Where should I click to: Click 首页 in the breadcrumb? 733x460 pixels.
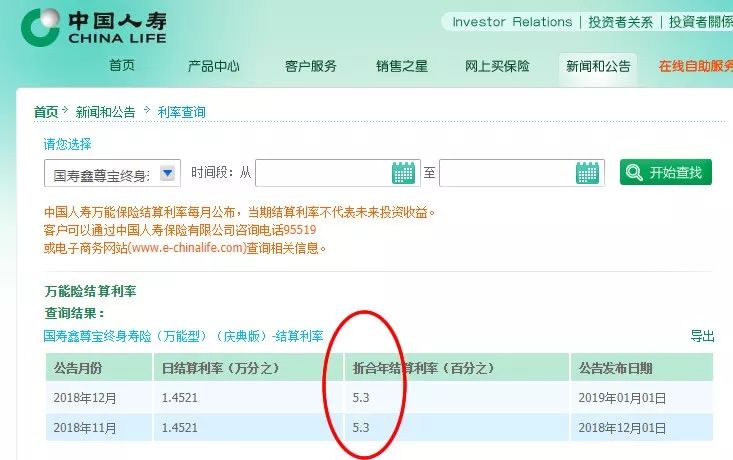click(x=46, y=112)
